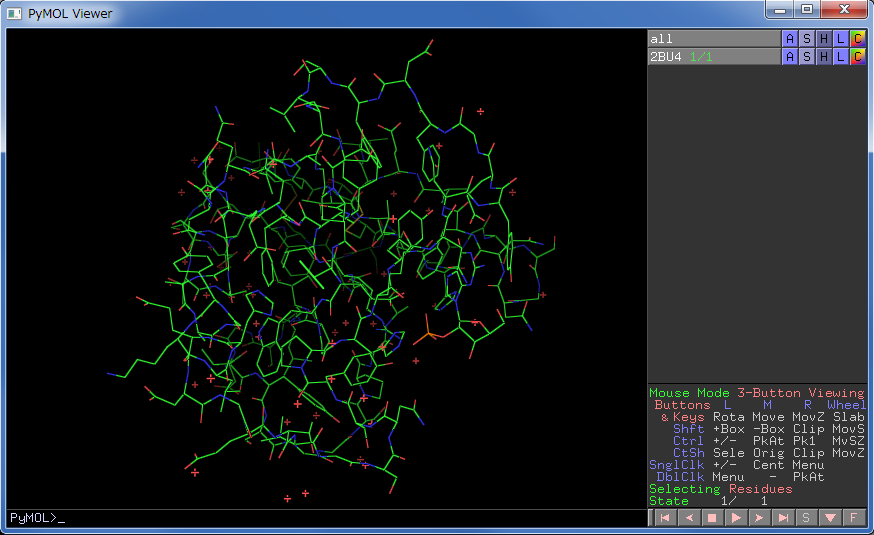Open Hide menu for 2BU4

[x=824, y=57]
